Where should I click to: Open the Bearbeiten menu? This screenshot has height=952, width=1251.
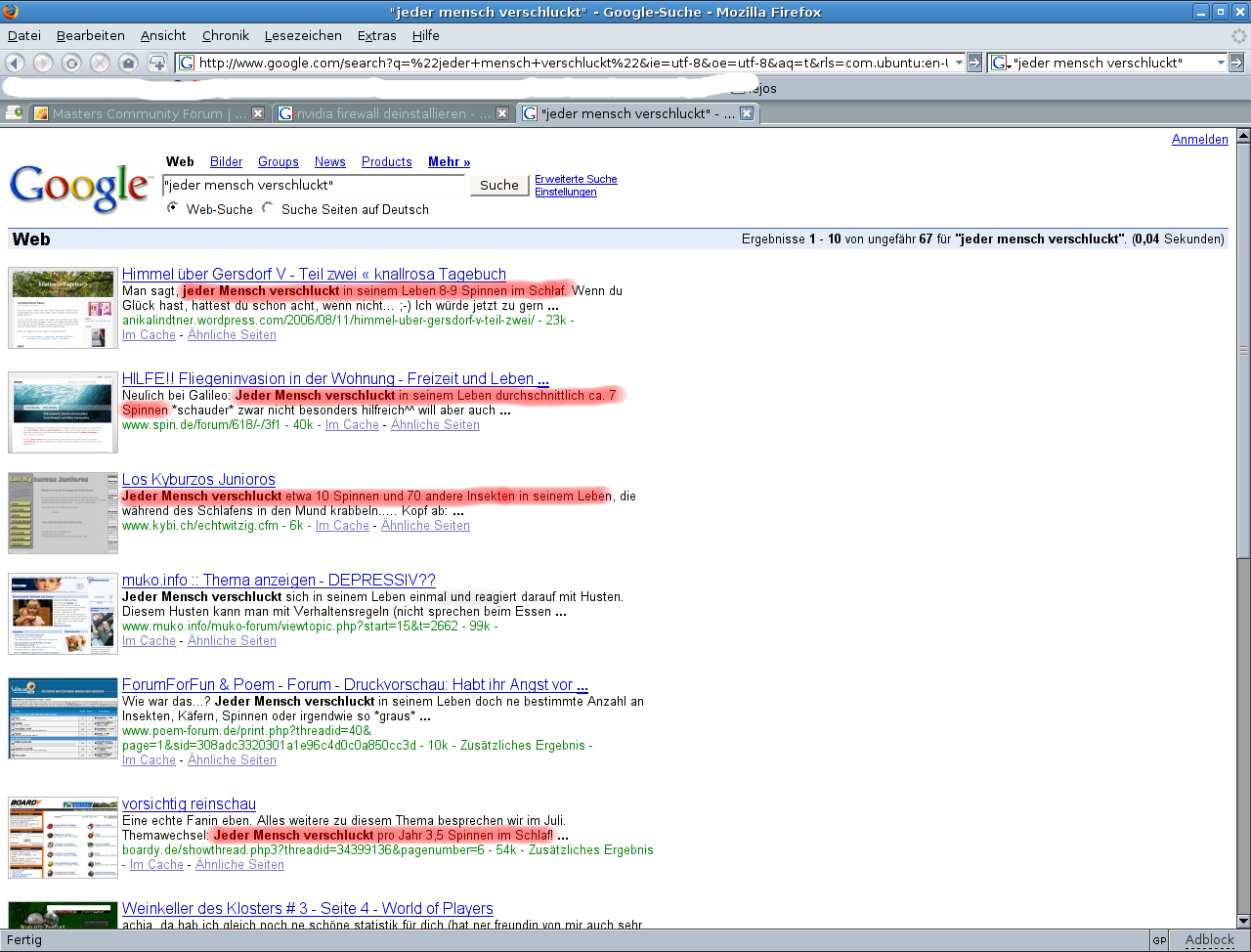pos(91,35)
